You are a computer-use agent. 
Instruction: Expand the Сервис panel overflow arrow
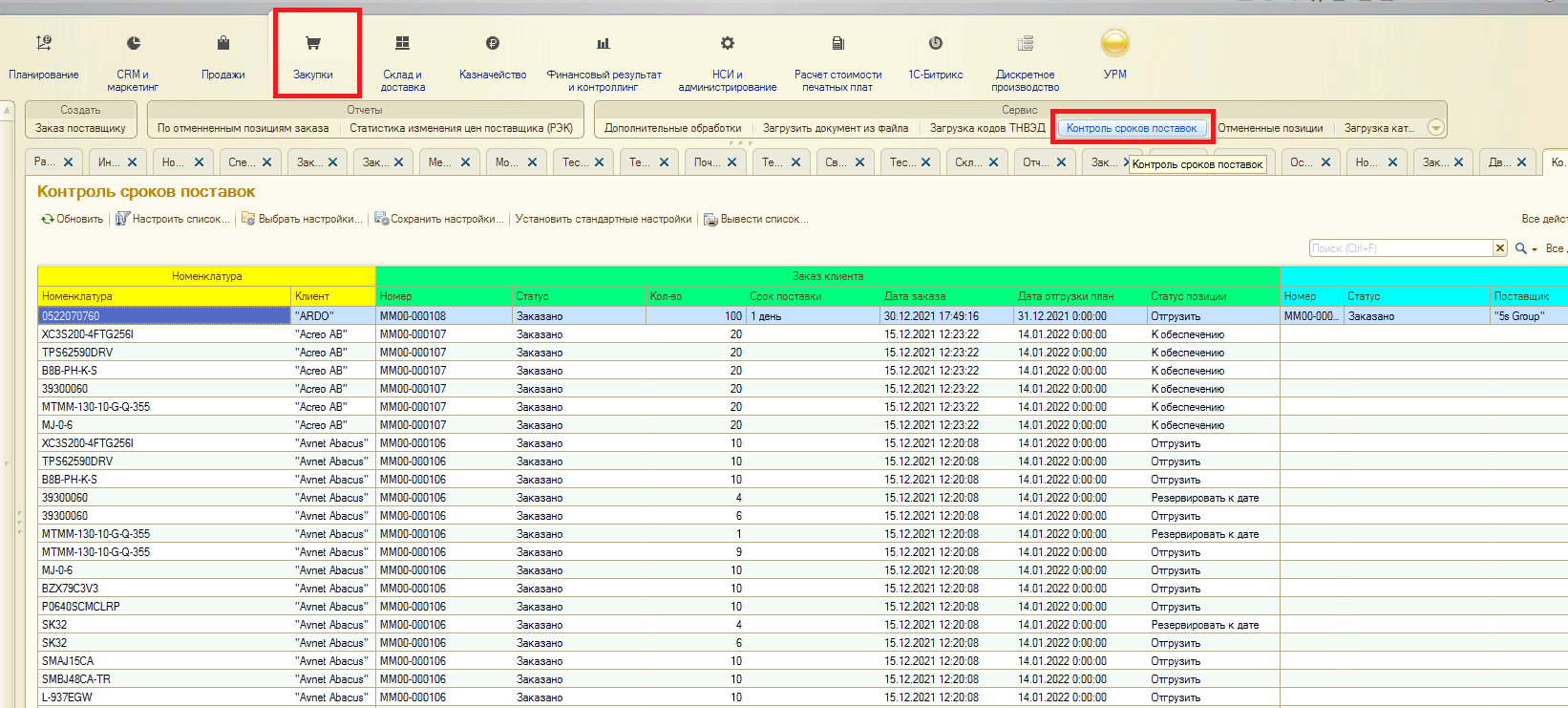click(x=1435, y=128)
